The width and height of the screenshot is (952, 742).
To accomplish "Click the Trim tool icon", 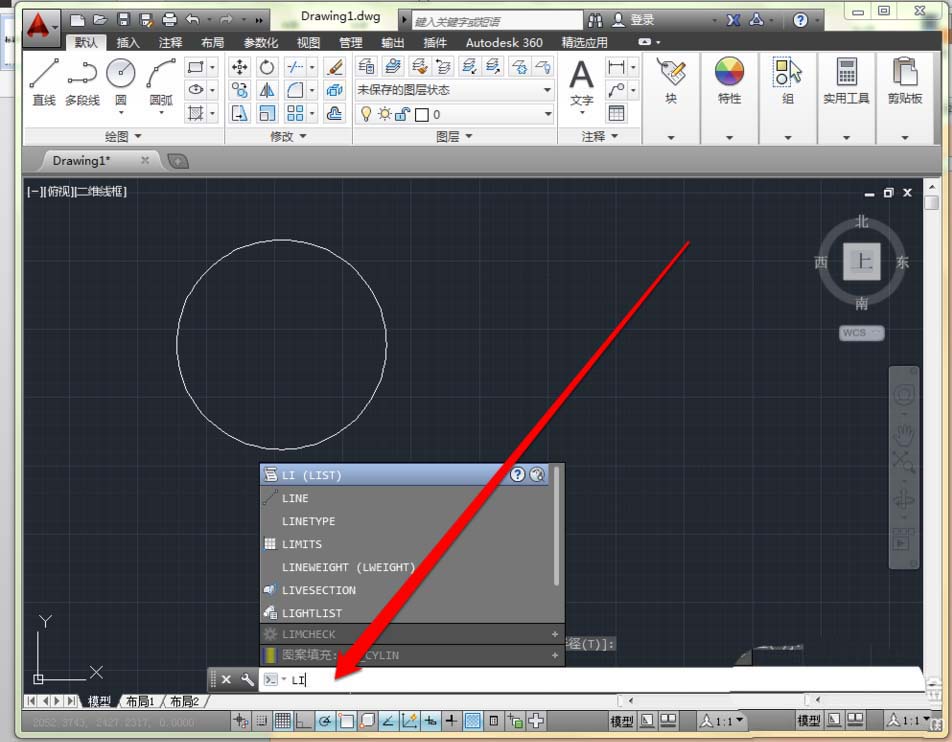I will [295, 67].
